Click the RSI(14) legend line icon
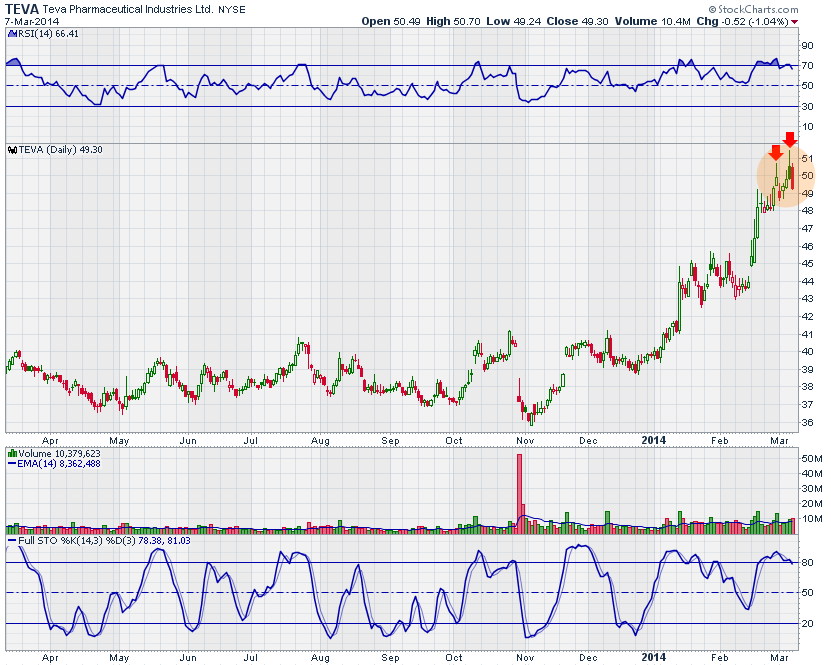The image size is (831, 665). pyautogui.click(x=10, y=34)
